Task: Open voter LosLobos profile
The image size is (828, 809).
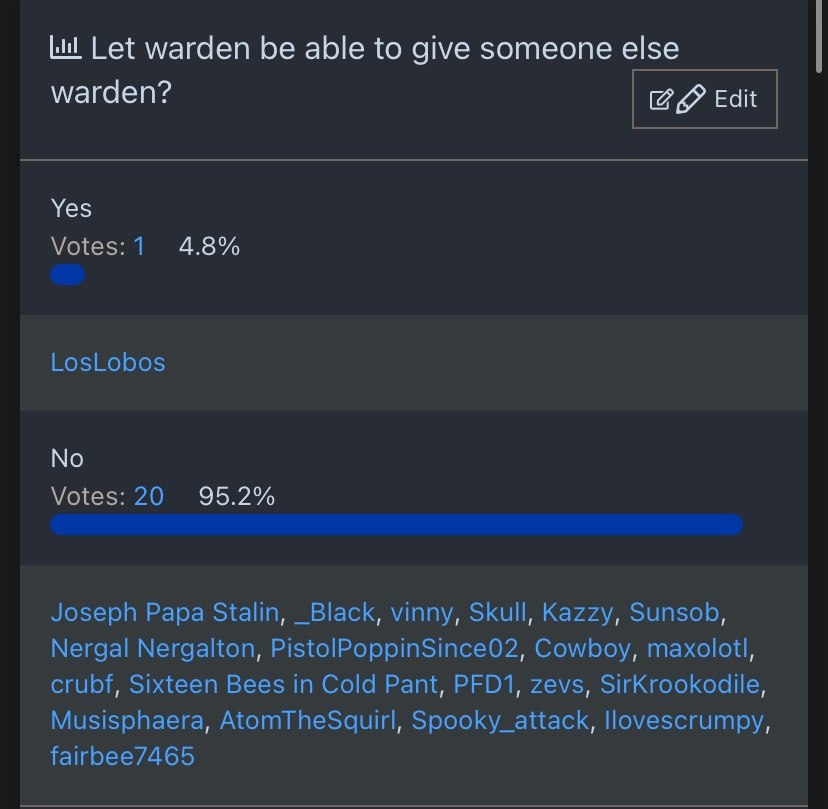Action: (108, 362)
